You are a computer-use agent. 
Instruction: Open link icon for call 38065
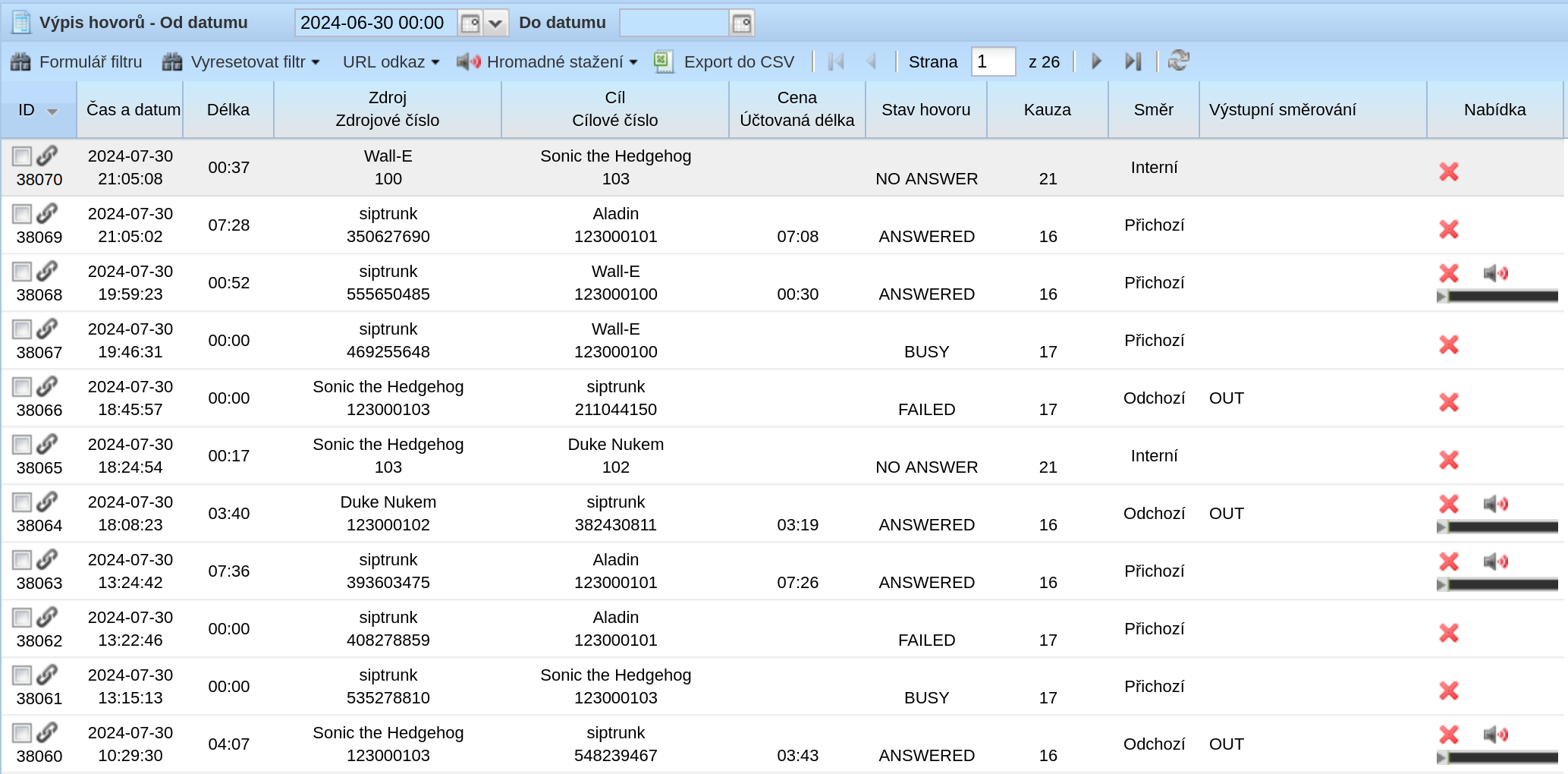coord(47,444)
